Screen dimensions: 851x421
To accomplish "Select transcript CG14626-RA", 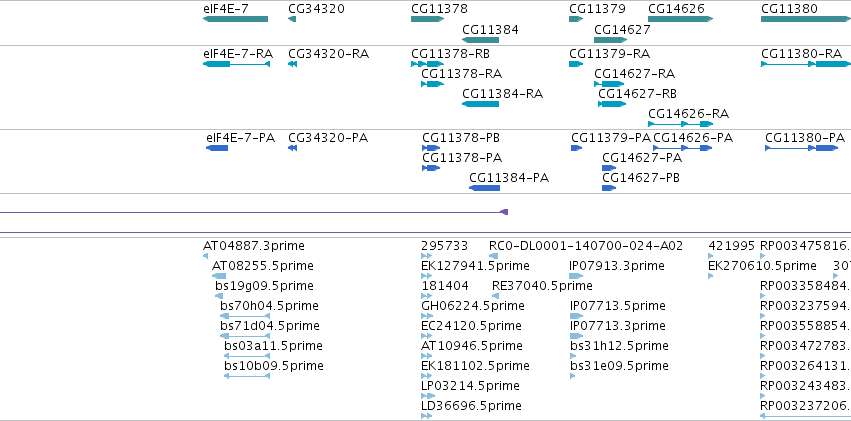I will click(680, 124).
